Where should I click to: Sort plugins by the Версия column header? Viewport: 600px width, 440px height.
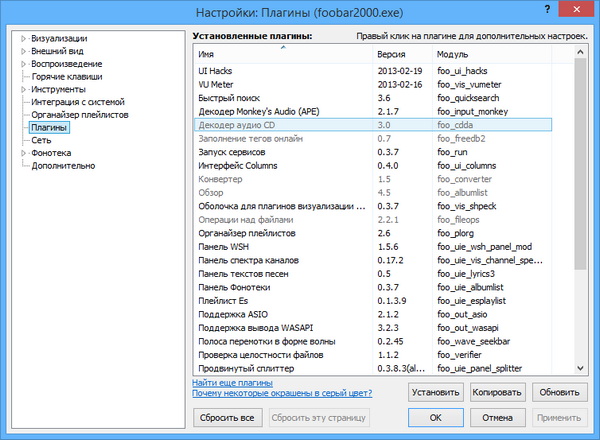[x=402, y=54]
